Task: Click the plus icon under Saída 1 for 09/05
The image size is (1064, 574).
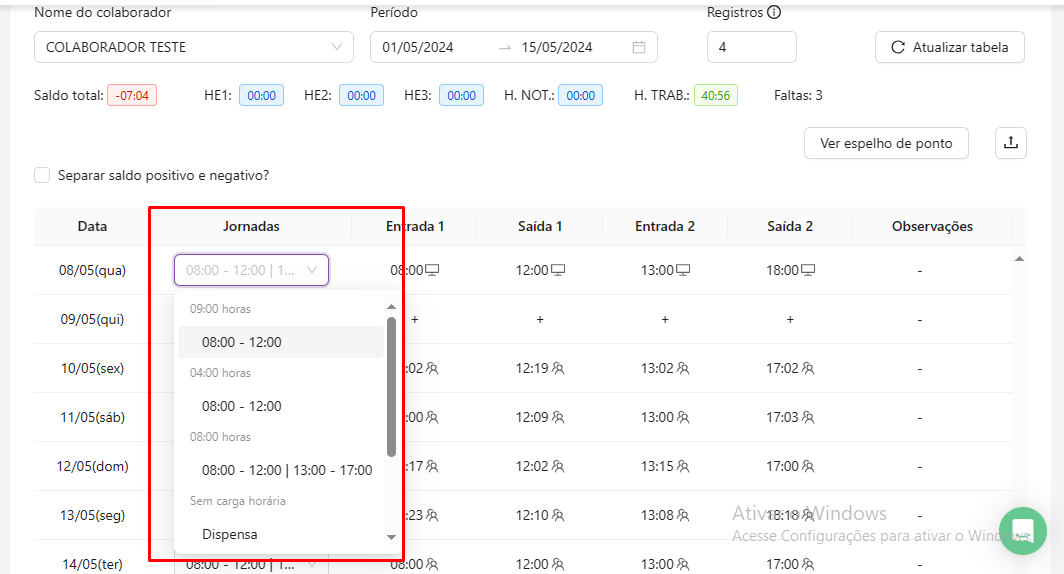Action: tap(540, 319)
